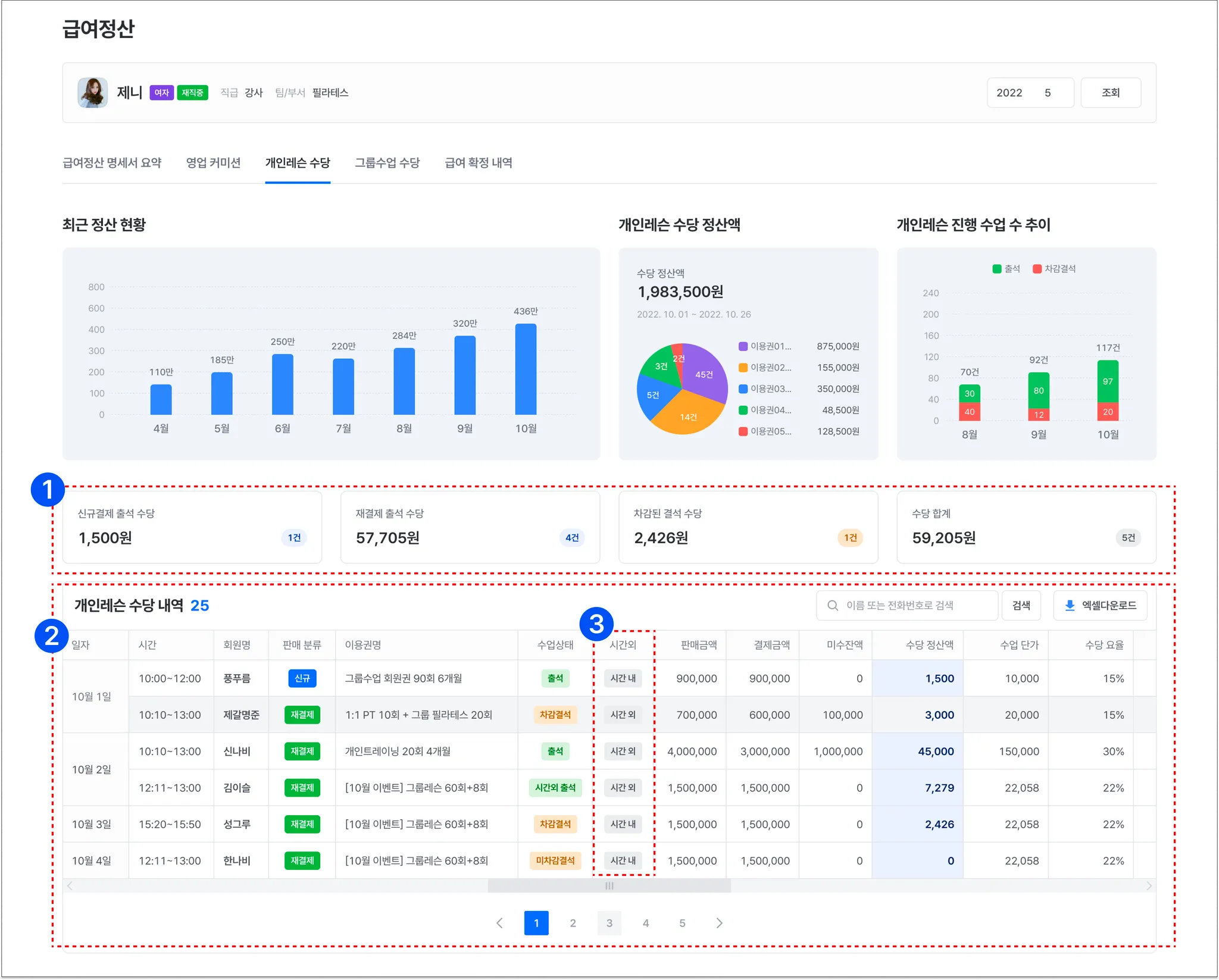Click the 검색 button

coord(1021,605)
